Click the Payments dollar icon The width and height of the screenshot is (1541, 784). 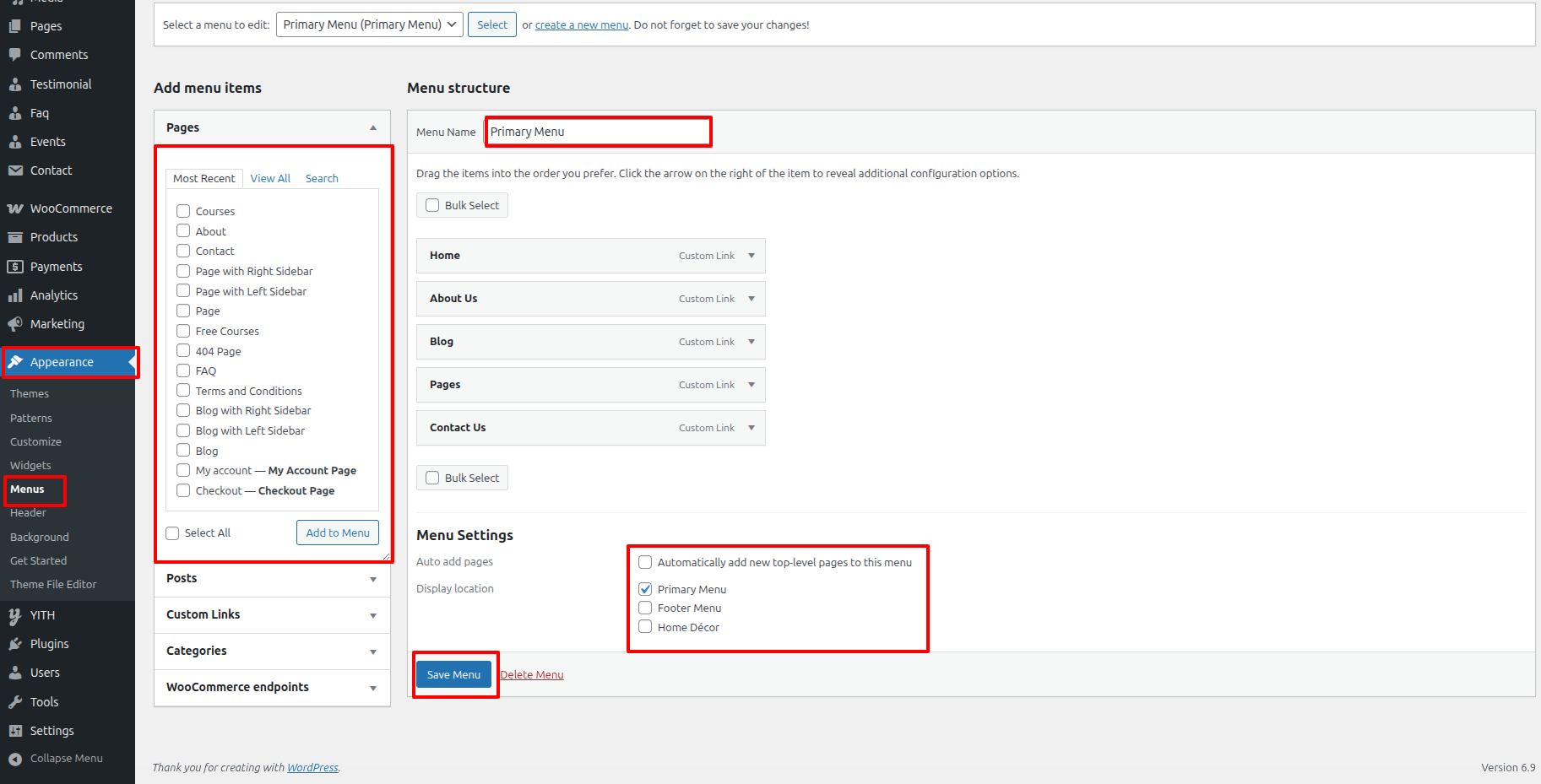[15, 267]
